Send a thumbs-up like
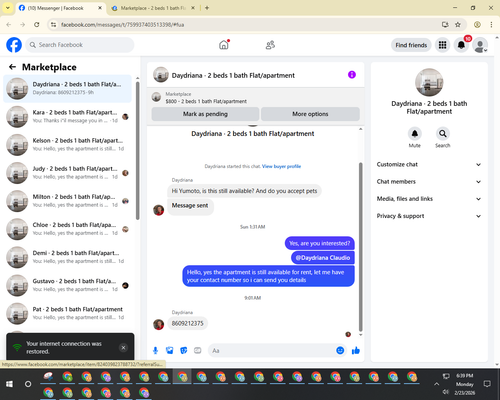This screenshot has height=400, width=500. 356,350
